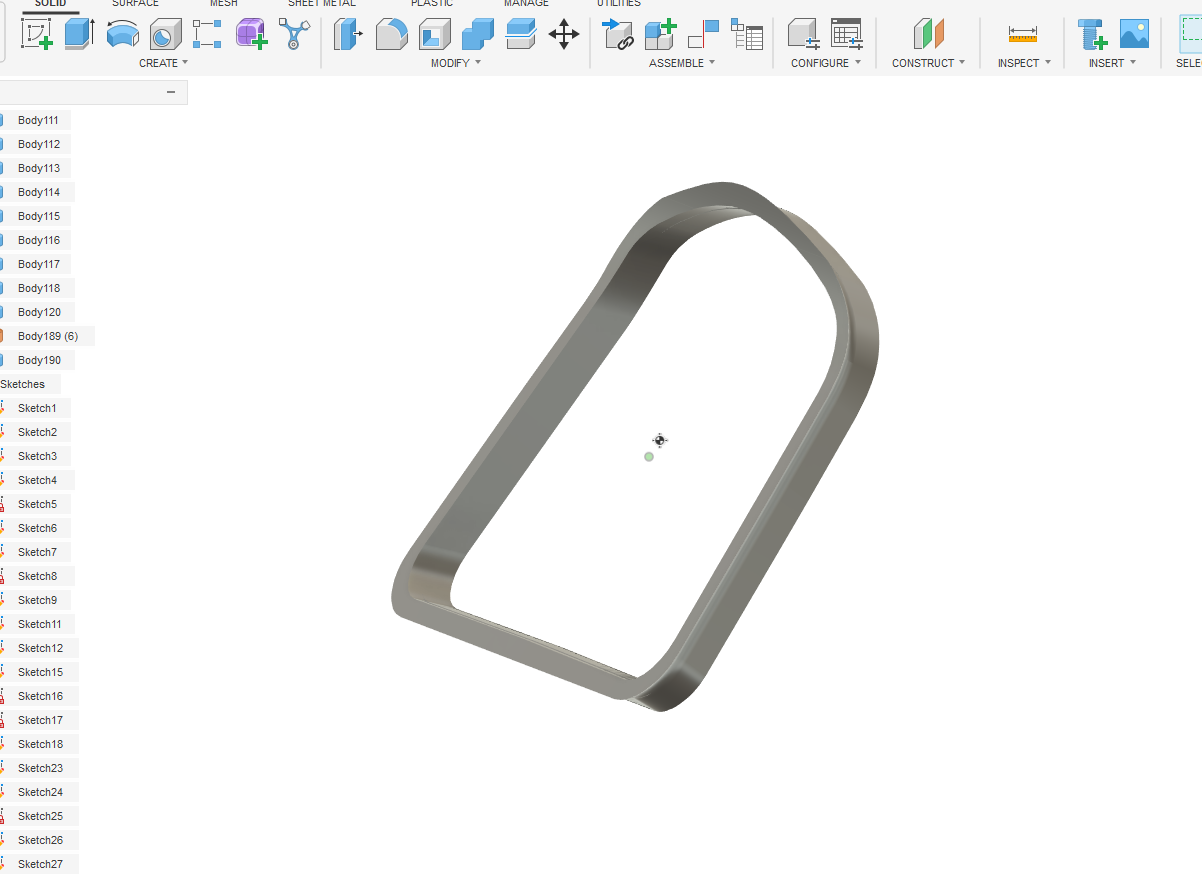Select the Joint tool in Assemble

click(x=704, y=34)
